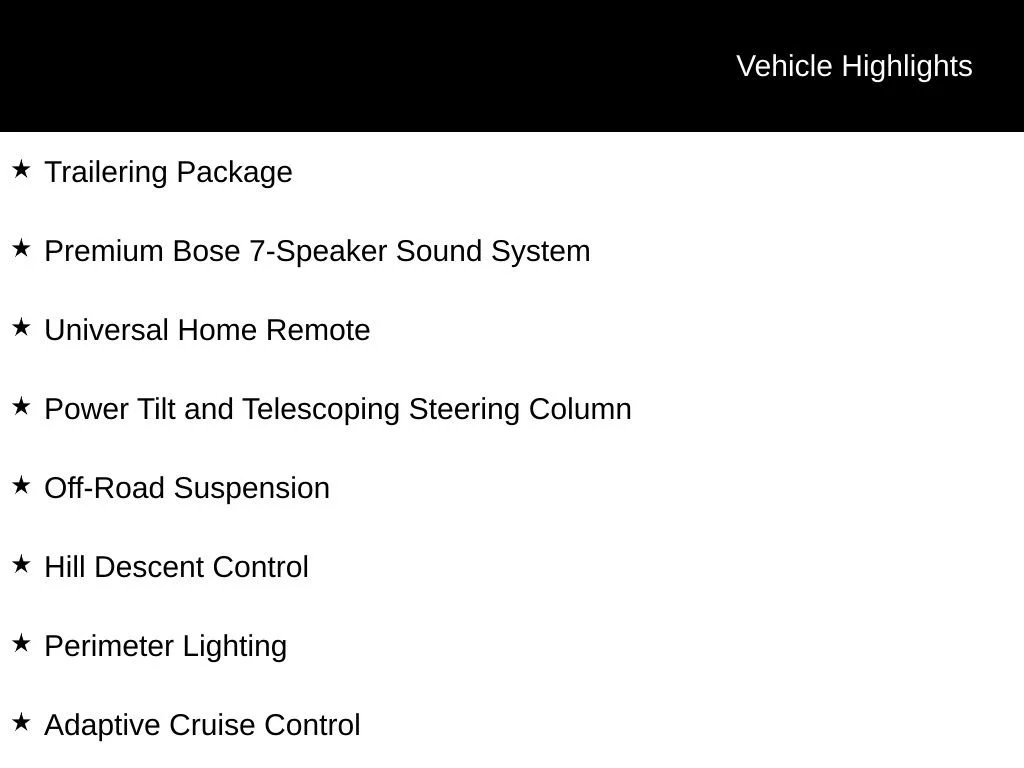Click the star beside Adaptive Cruise Control
Image resolution: width=1024 pixels, height=768 pixels.
coord(21,722)
